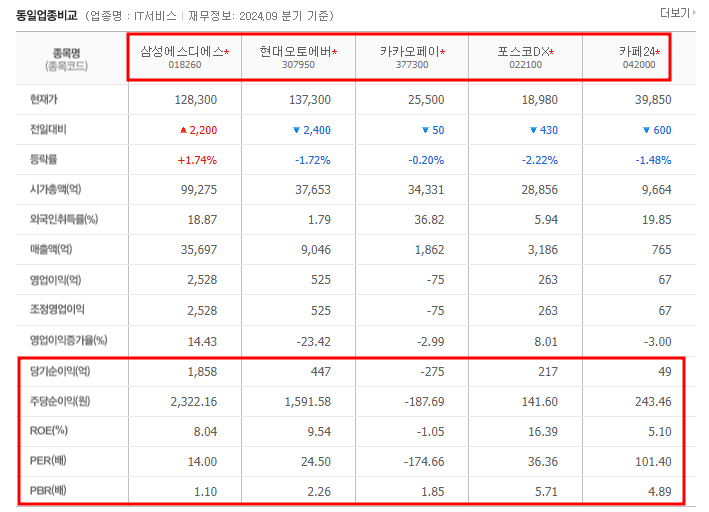The image size is (709, 512).
Task: Click the 9.54 ROE value
Action: (319, 432)
